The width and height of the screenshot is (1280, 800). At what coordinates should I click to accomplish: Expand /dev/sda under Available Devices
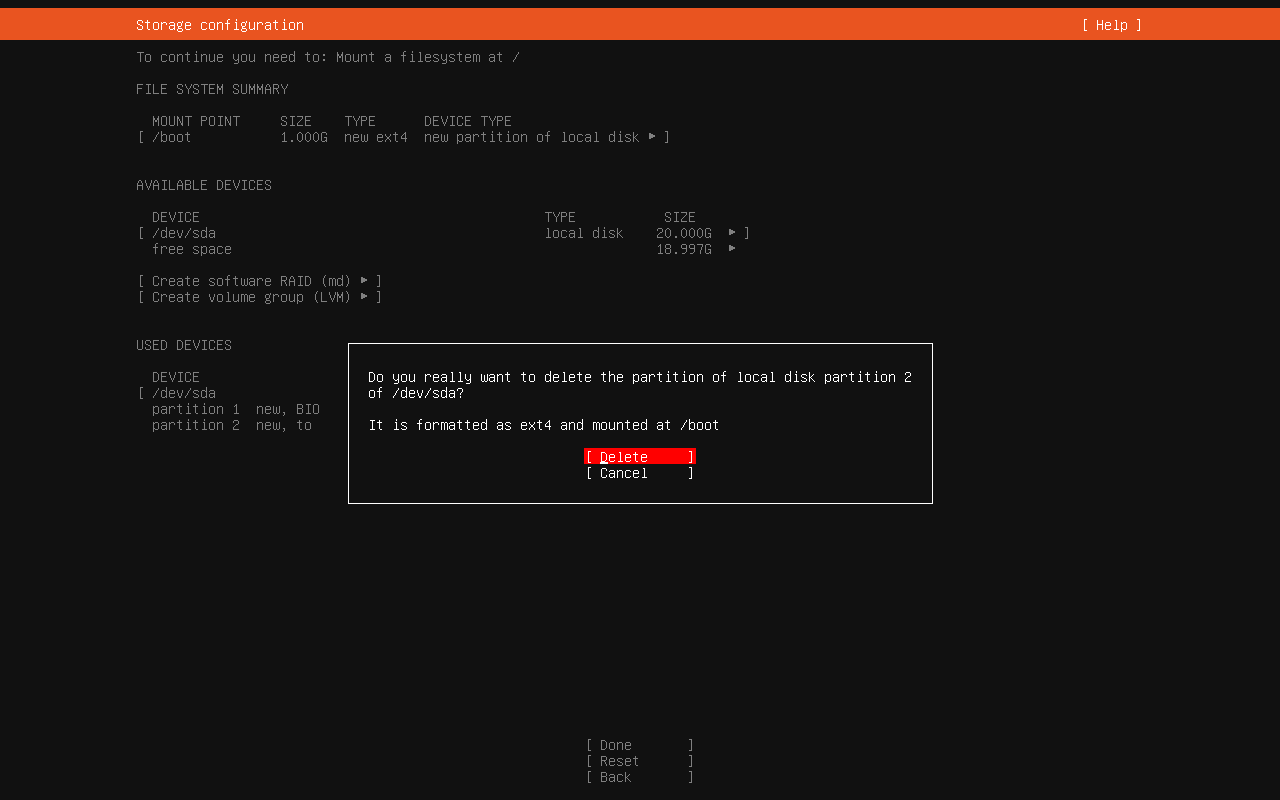[184, 233]
